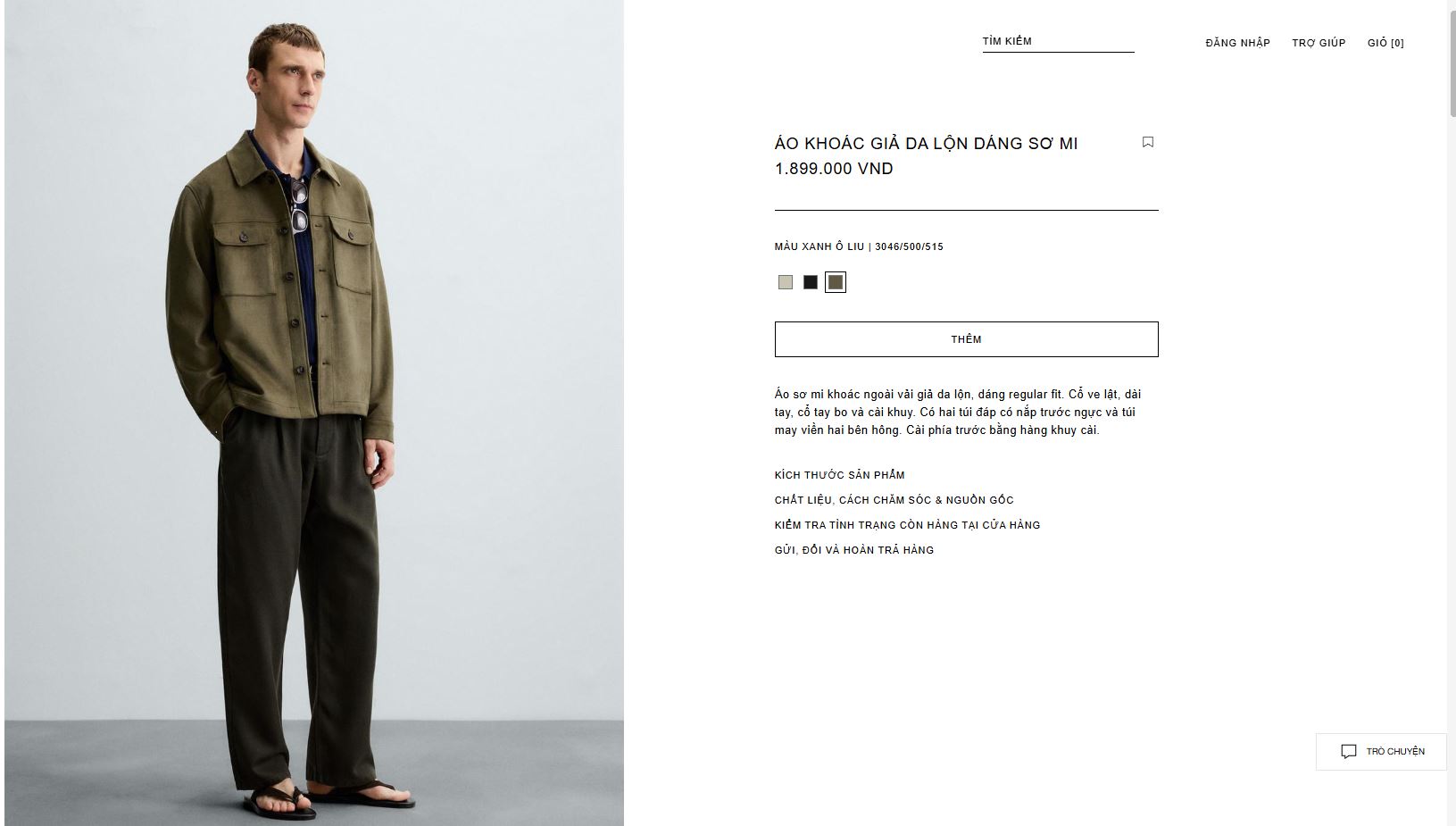Select the beige color swatch
Viewport: 1456px width, 826px height.
[786, 282]
